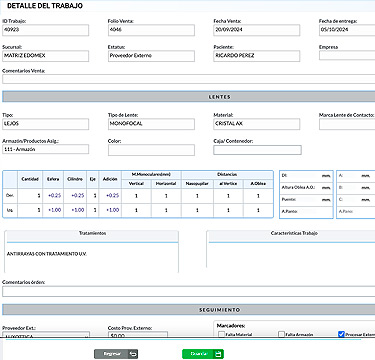Click the ID Trabajo input field
This screenshot has height=360, width=375.
46,30
